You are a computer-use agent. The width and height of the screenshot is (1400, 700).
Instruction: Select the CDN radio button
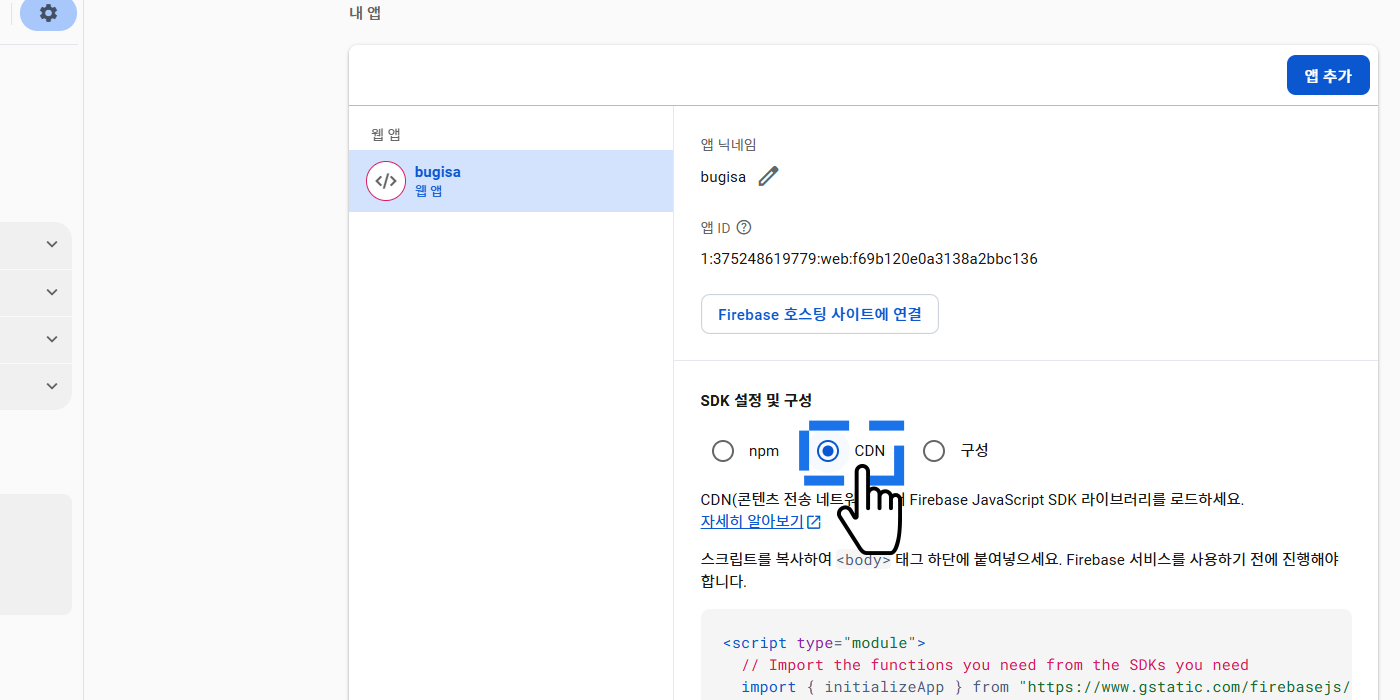[828, 451]
